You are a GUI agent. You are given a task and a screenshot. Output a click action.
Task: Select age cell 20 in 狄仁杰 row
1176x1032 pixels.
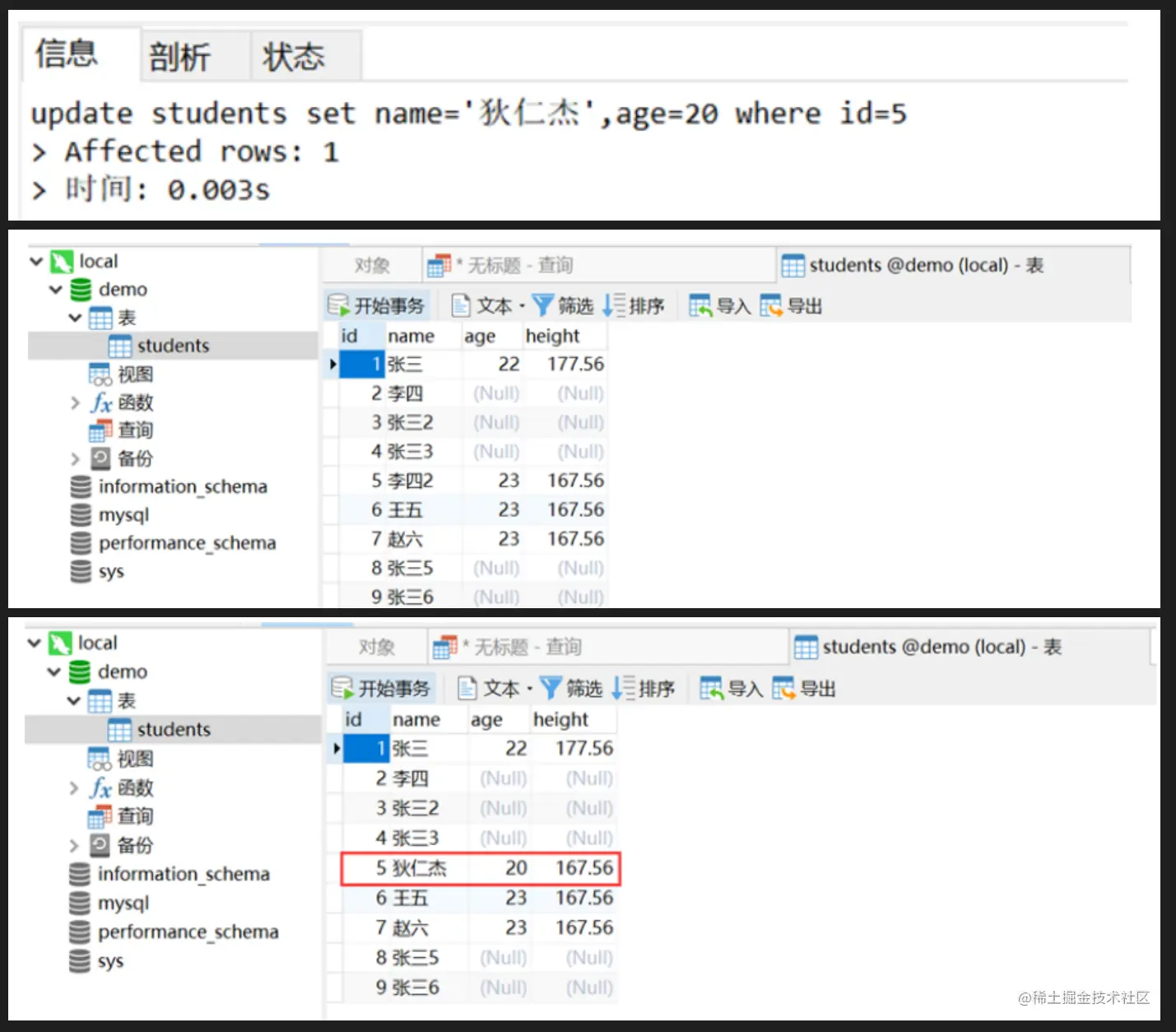click(500, 868)
